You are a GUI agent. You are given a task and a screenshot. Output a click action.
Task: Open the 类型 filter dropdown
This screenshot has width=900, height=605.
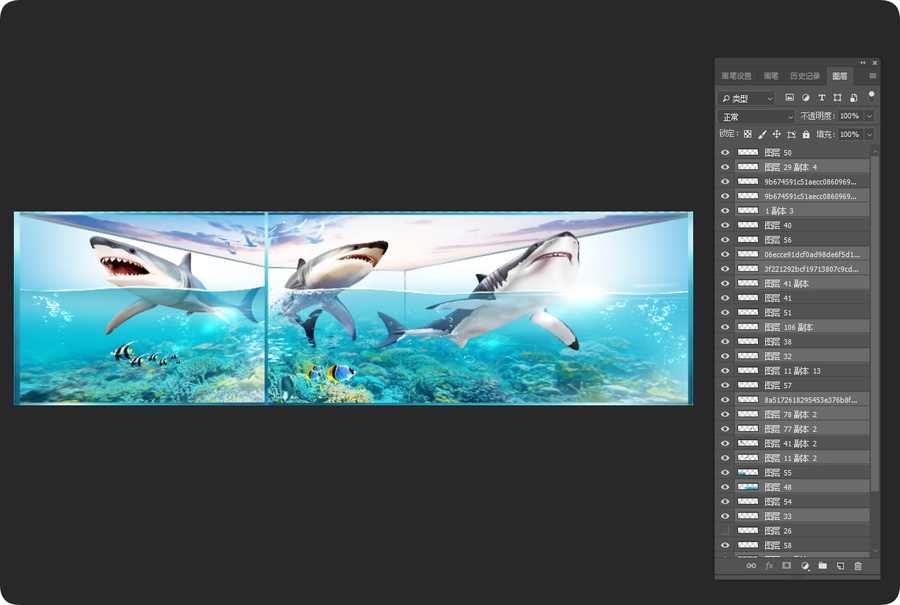tap(746, 98)
